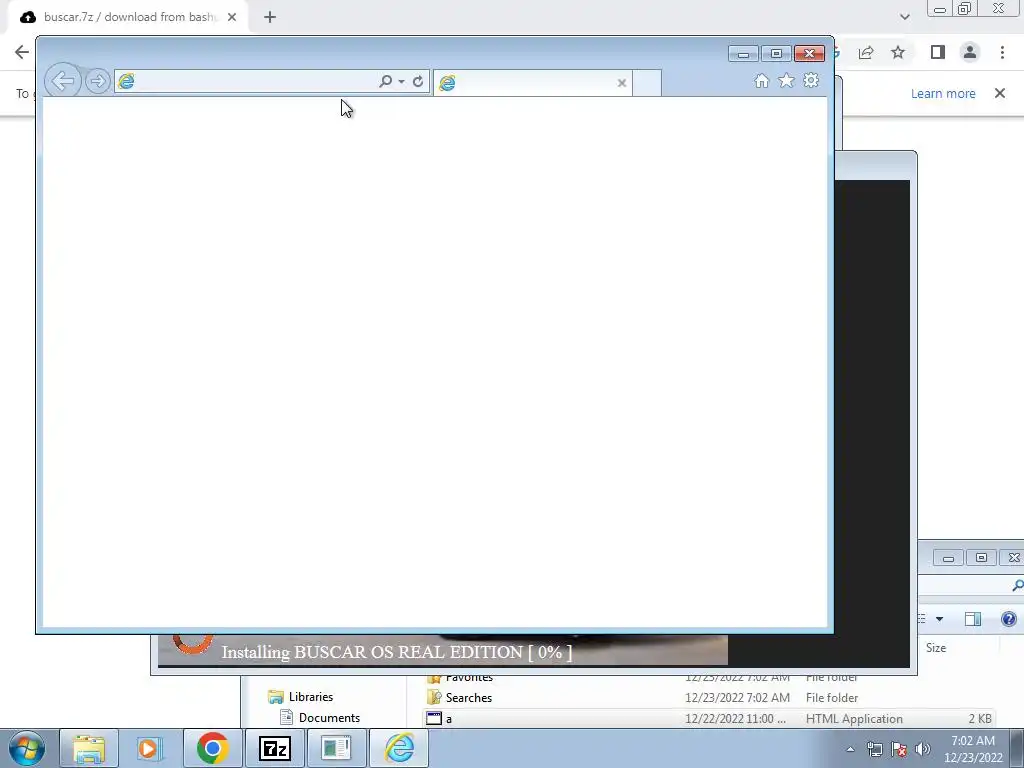
Task: Open the address bar autocomplete dropdown arrow
Action: point(402,82)
